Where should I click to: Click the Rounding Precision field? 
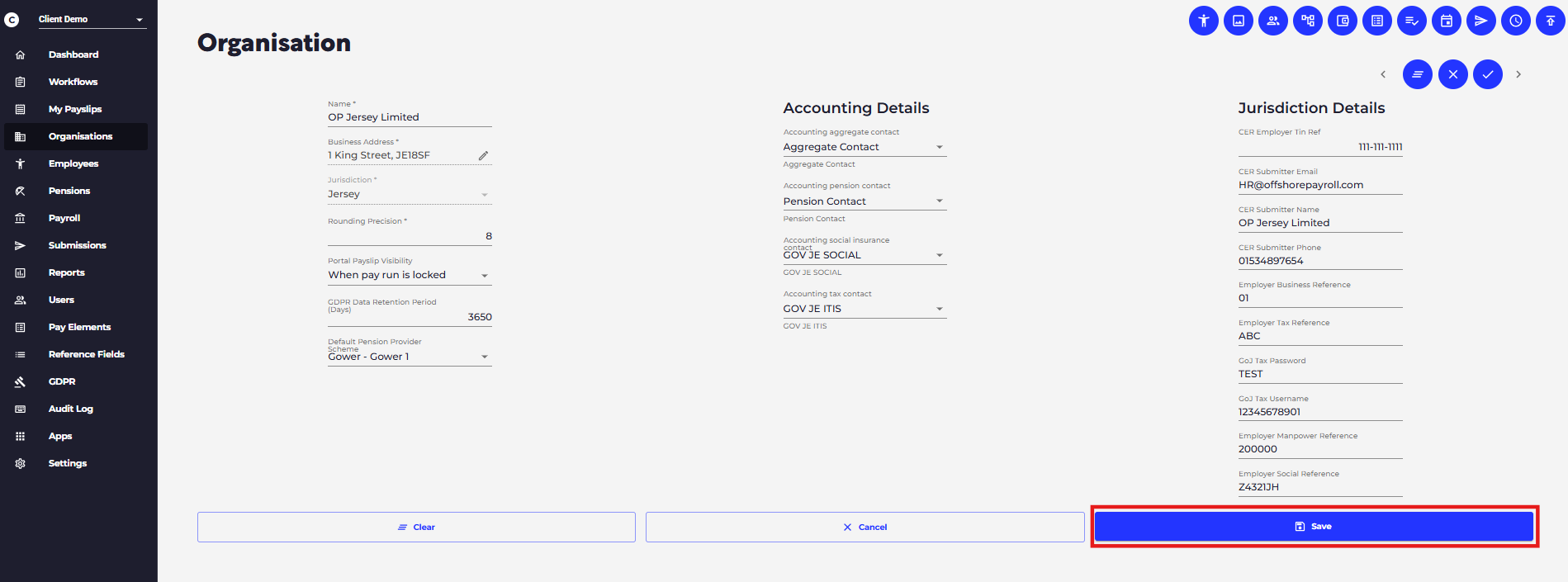coord(410,236)
